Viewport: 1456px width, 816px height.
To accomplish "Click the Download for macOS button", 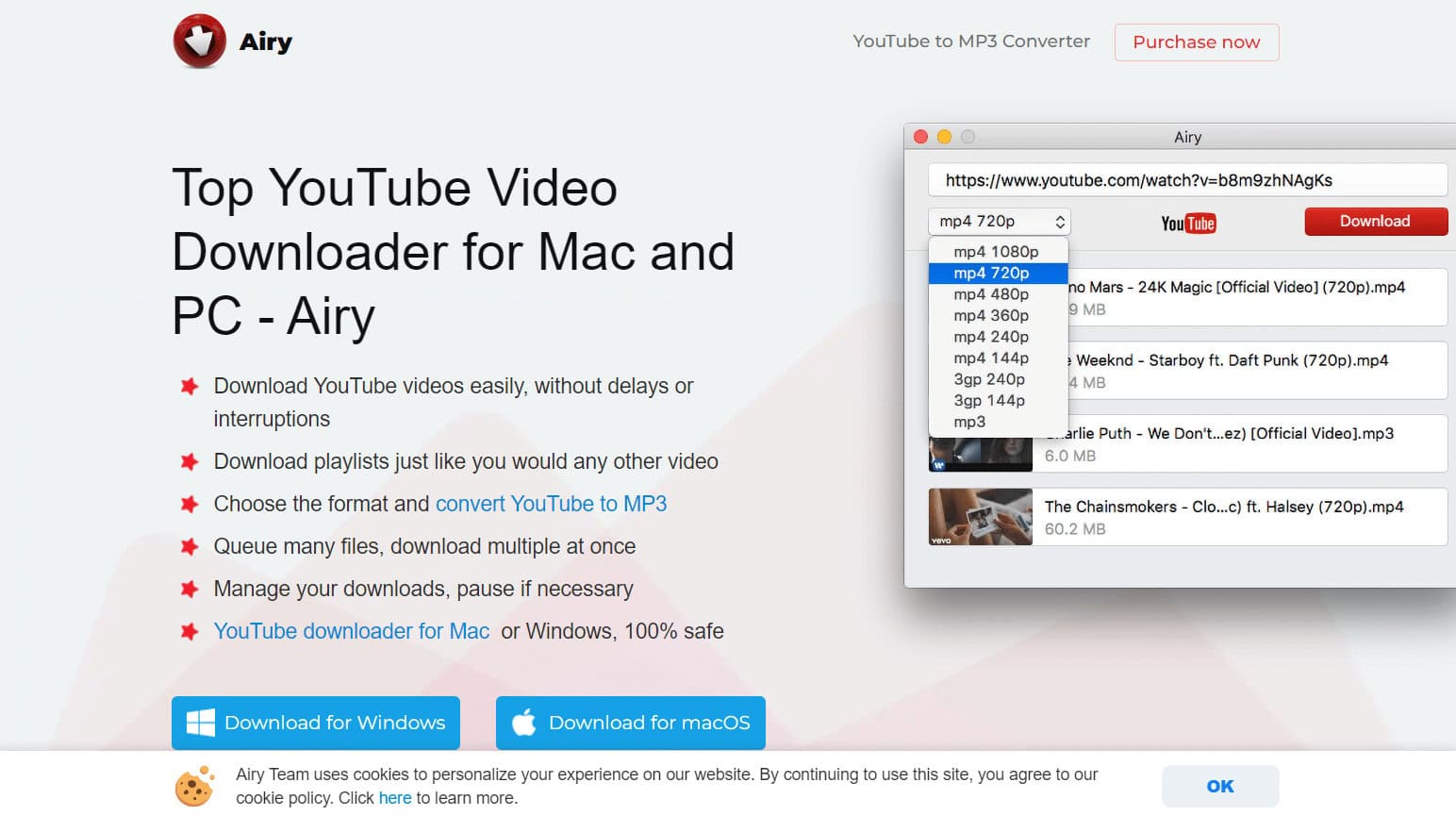I will click(631, 723).
